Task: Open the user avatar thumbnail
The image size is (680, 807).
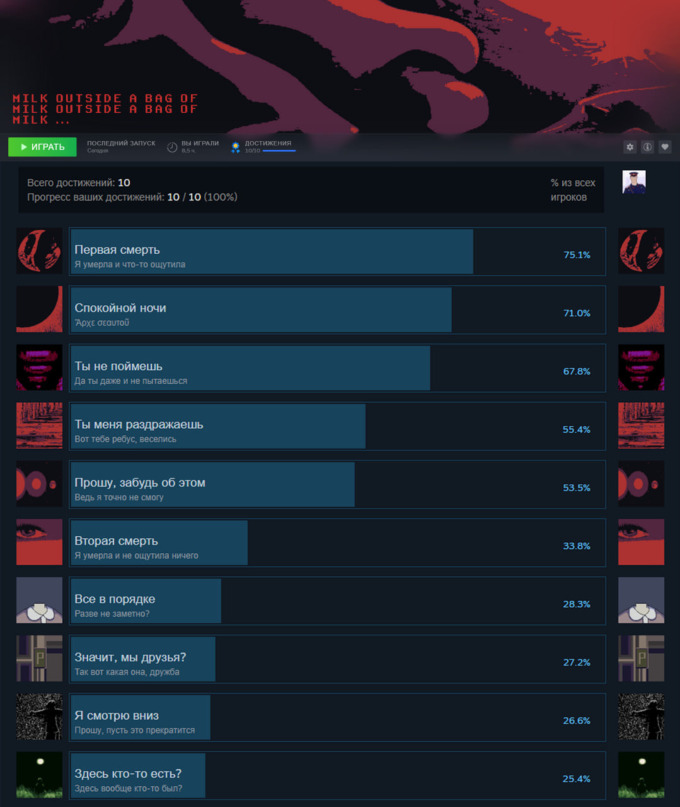Action: (634, 182)
